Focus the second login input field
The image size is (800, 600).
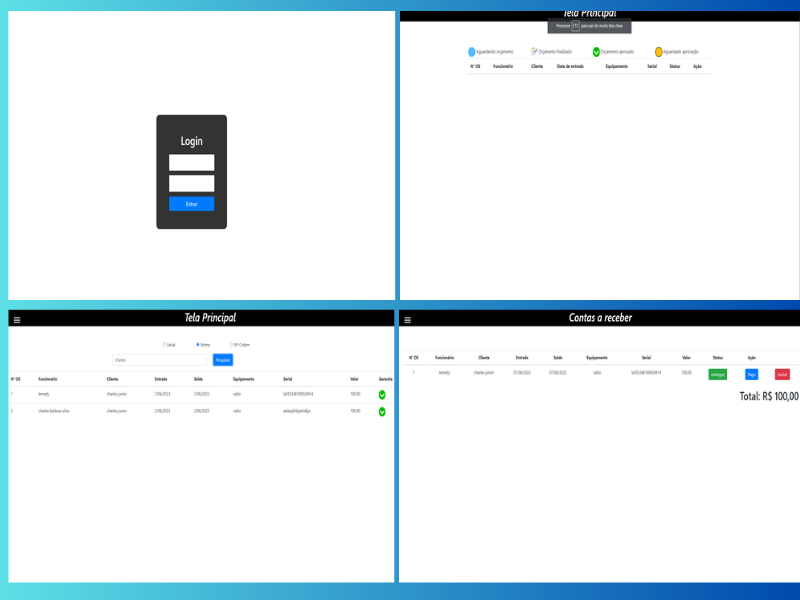(x=191, y=183)
